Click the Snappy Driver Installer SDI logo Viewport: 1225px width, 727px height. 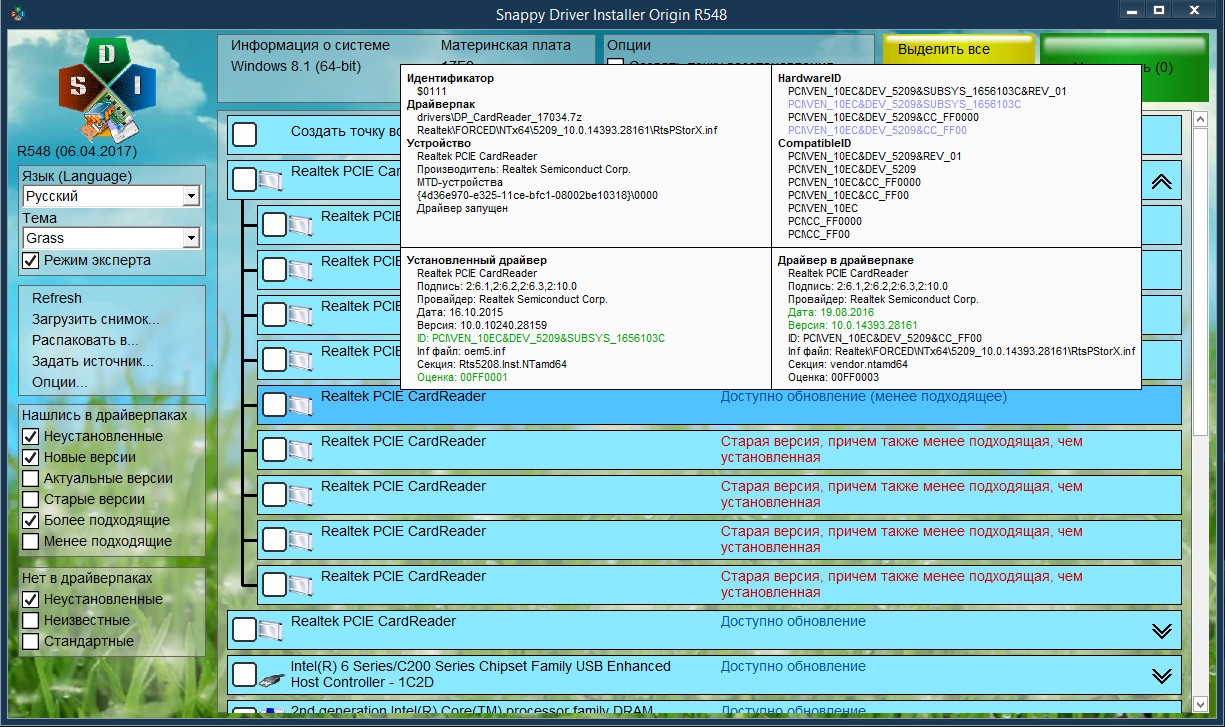coord(107,88)
